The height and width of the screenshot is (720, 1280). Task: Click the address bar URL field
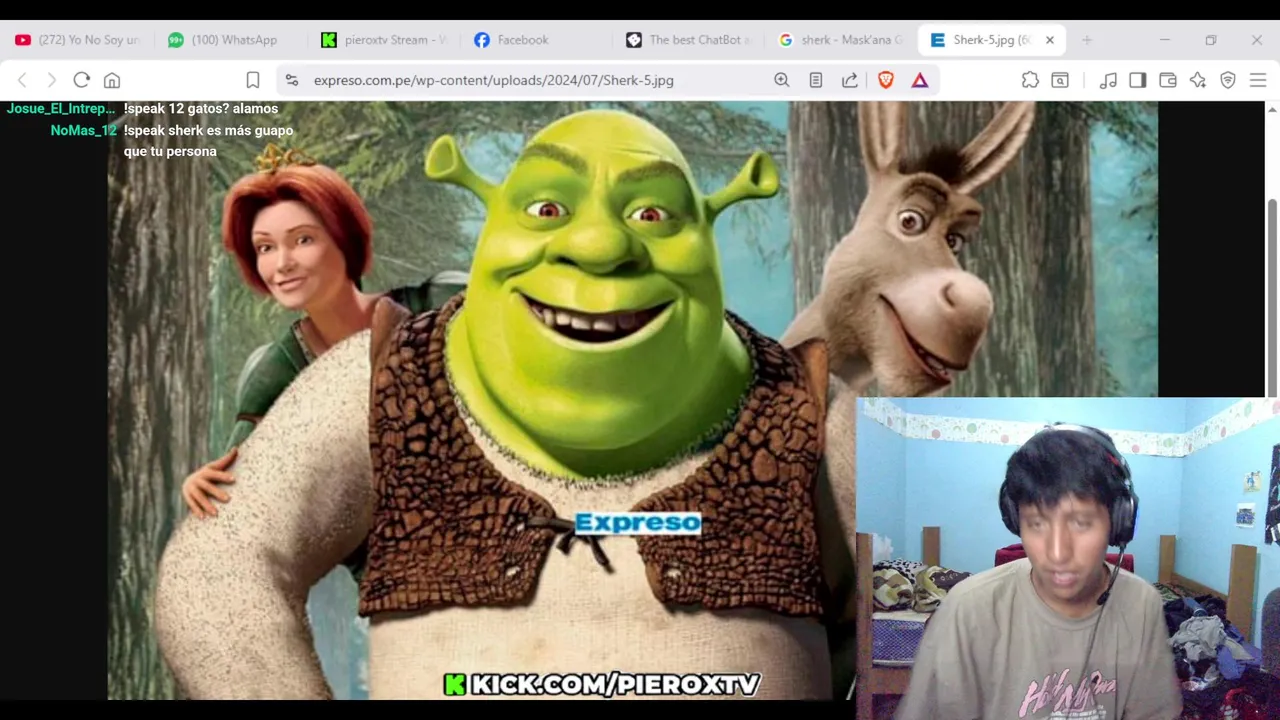pyautogui.click(x=493, y=80)
